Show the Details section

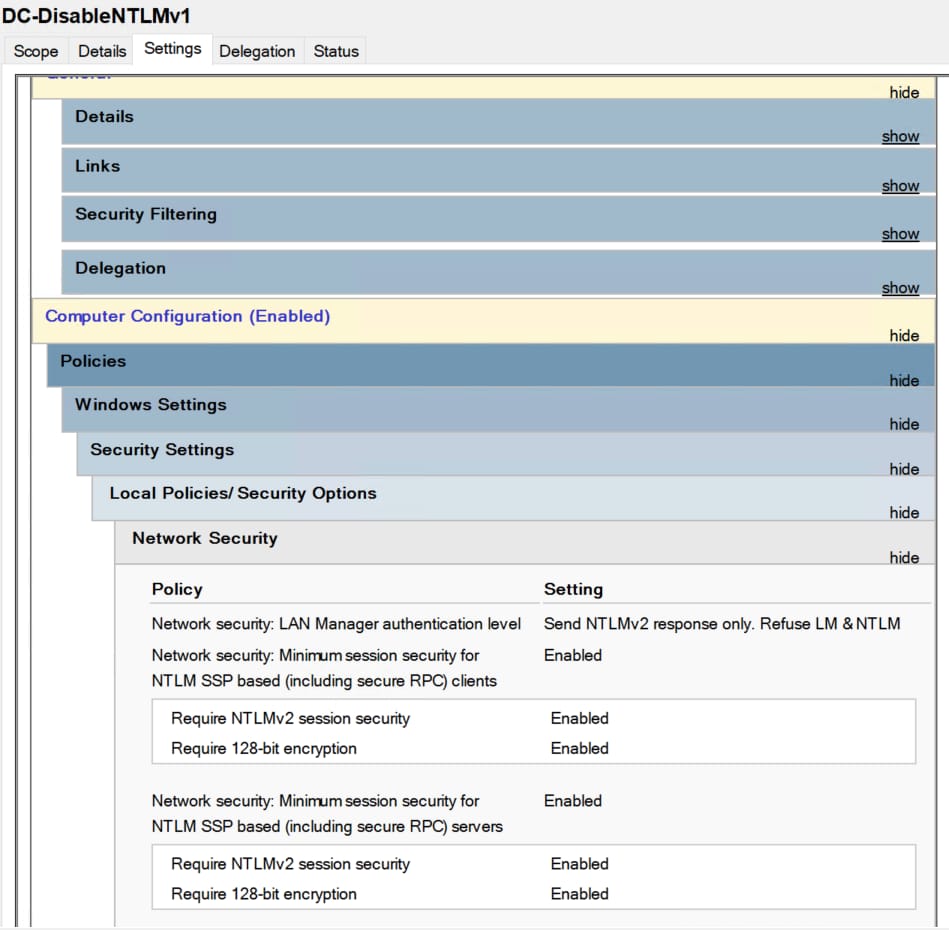[x=900, y=137]
